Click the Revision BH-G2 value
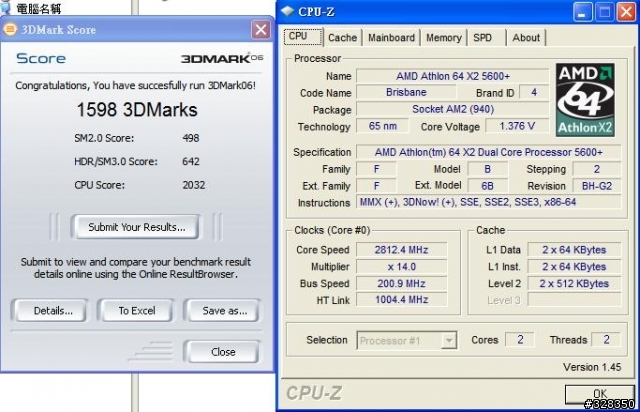 coord(597,186)
